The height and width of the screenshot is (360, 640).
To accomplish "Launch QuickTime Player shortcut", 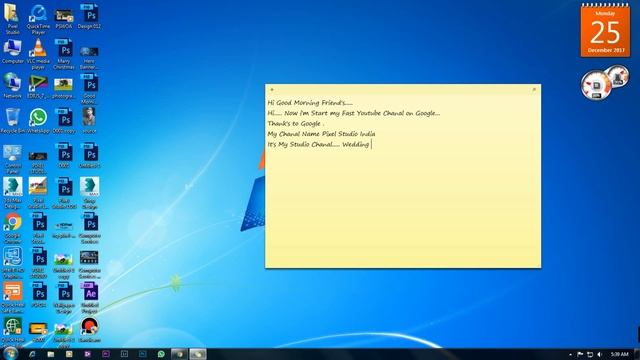I will pyautogui.click(x=38, y=18).
